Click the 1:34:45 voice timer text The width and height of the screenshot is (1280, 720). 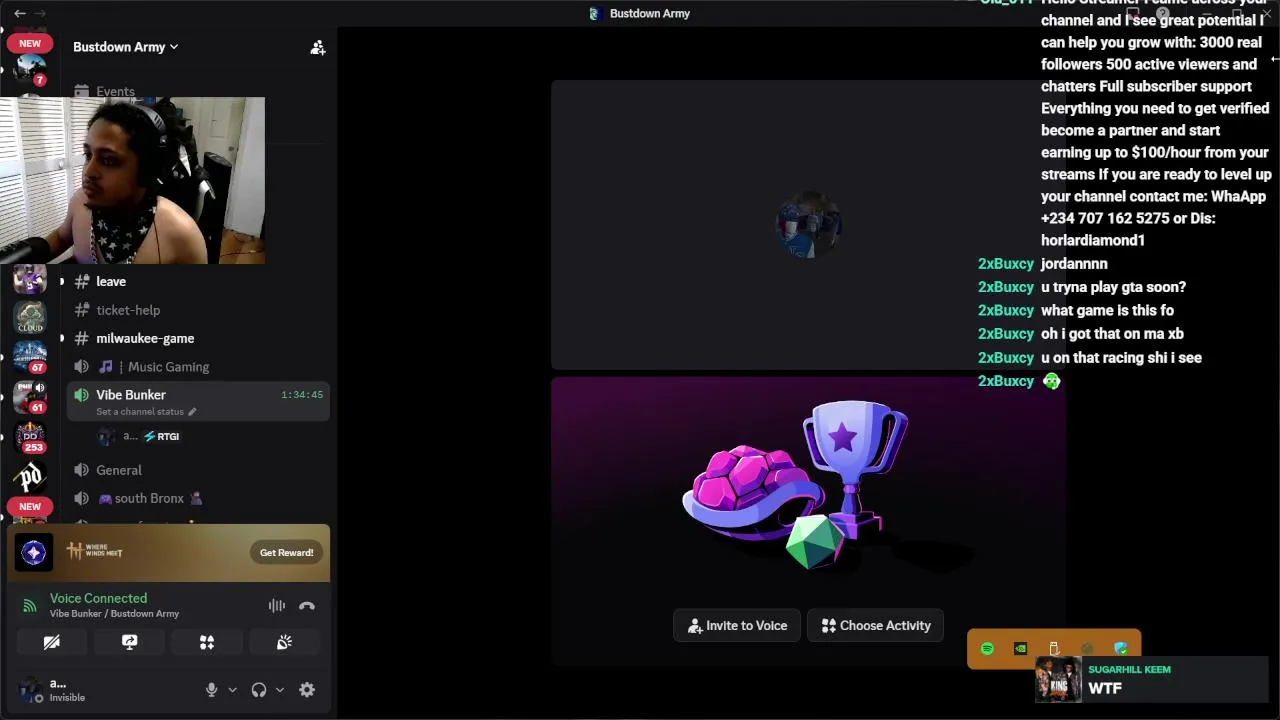coord(302,395)
